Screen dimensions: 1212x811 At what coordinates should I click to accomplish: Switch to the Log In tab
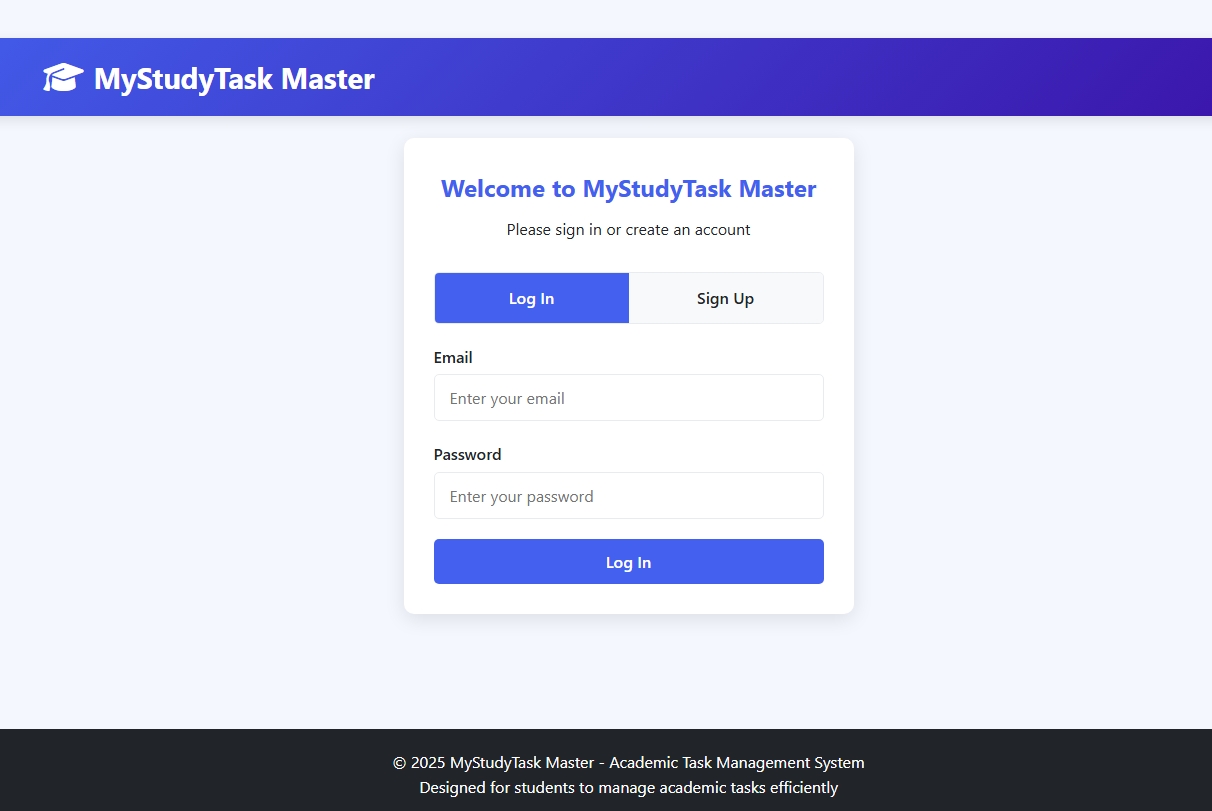531,298
